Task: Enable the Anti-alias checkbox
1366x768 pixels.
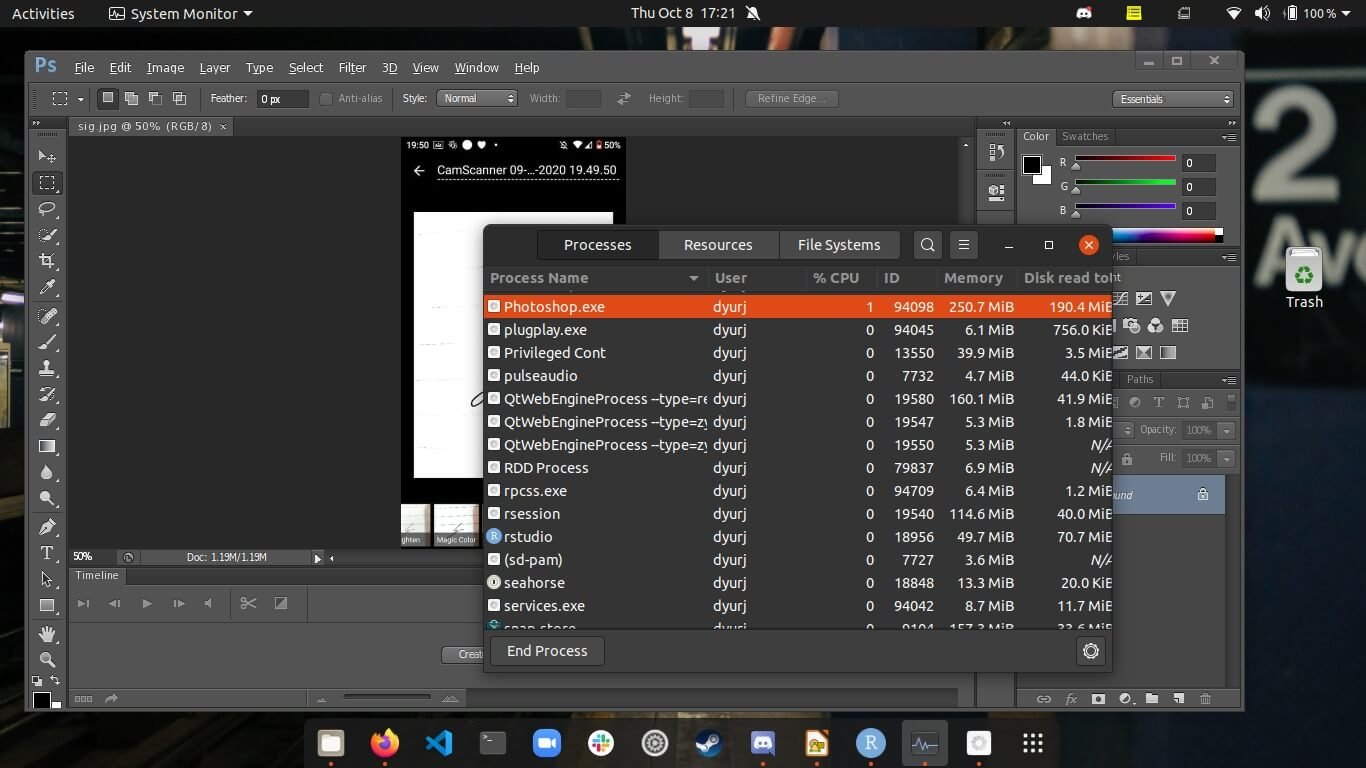Action: pos(326,98)
